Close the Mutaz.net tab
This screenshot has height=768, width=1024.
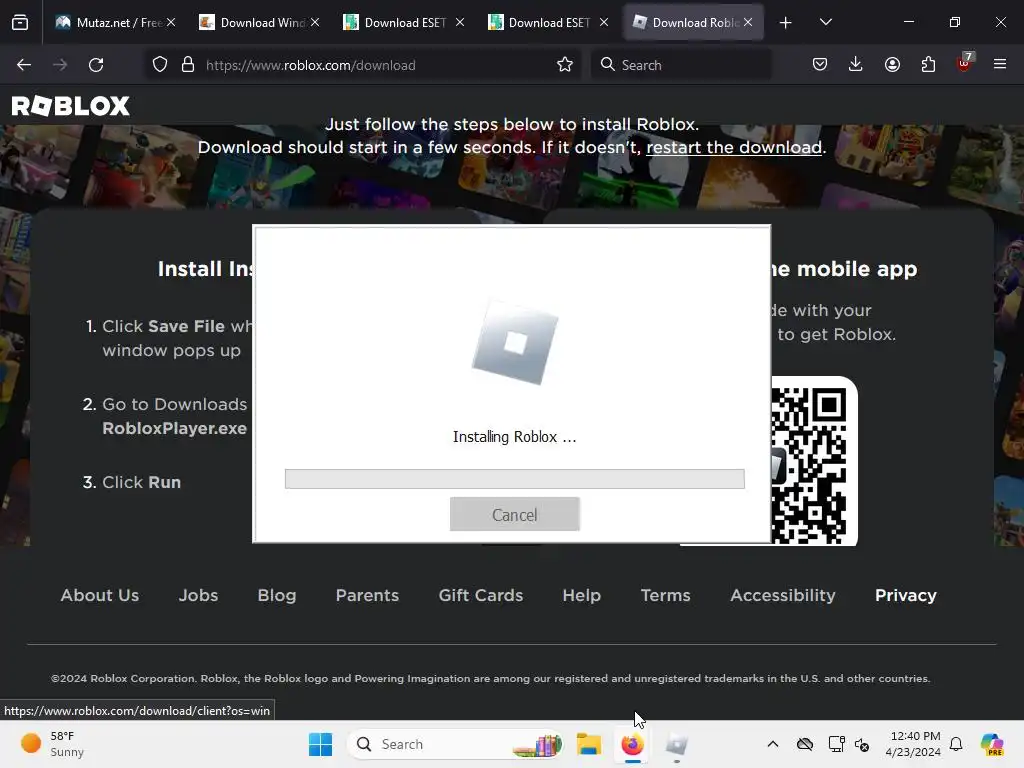[171, 22]
